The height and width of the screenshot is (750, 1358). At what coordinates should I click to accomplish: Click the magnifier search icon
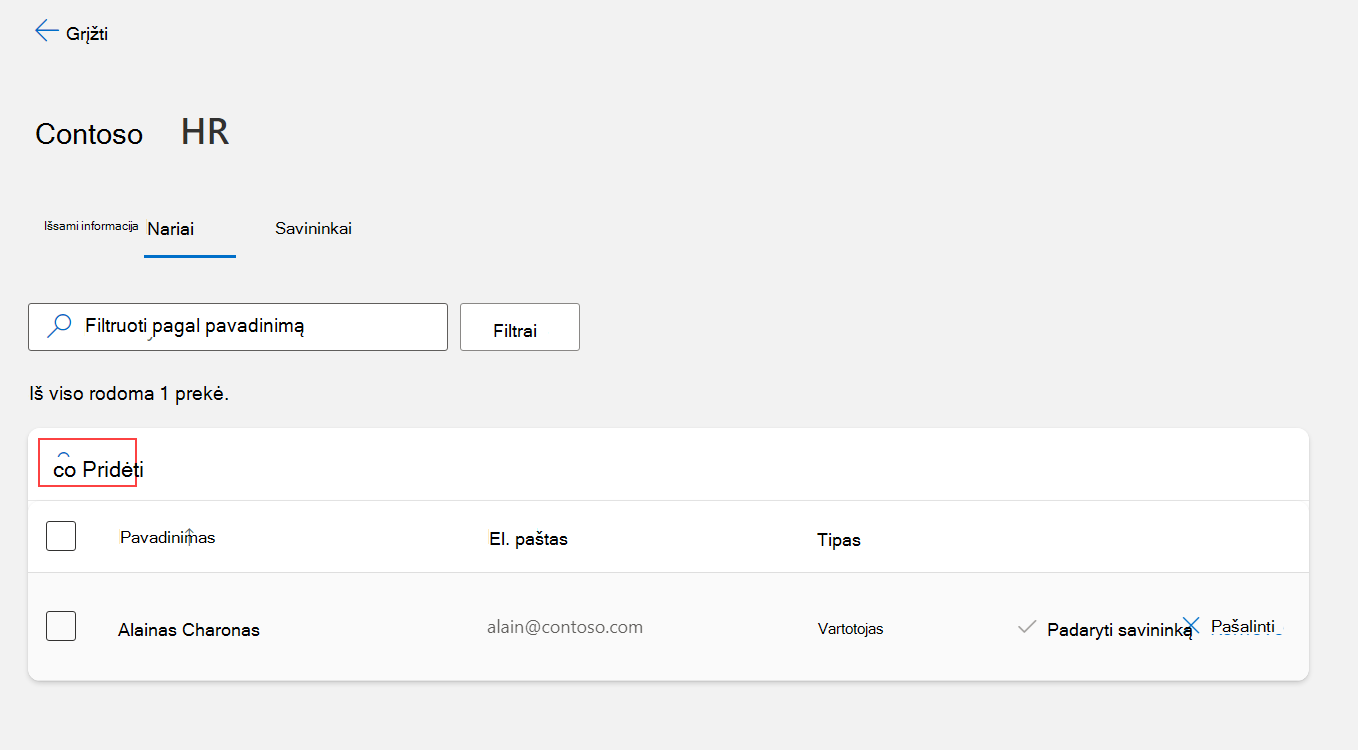[59, 326]
